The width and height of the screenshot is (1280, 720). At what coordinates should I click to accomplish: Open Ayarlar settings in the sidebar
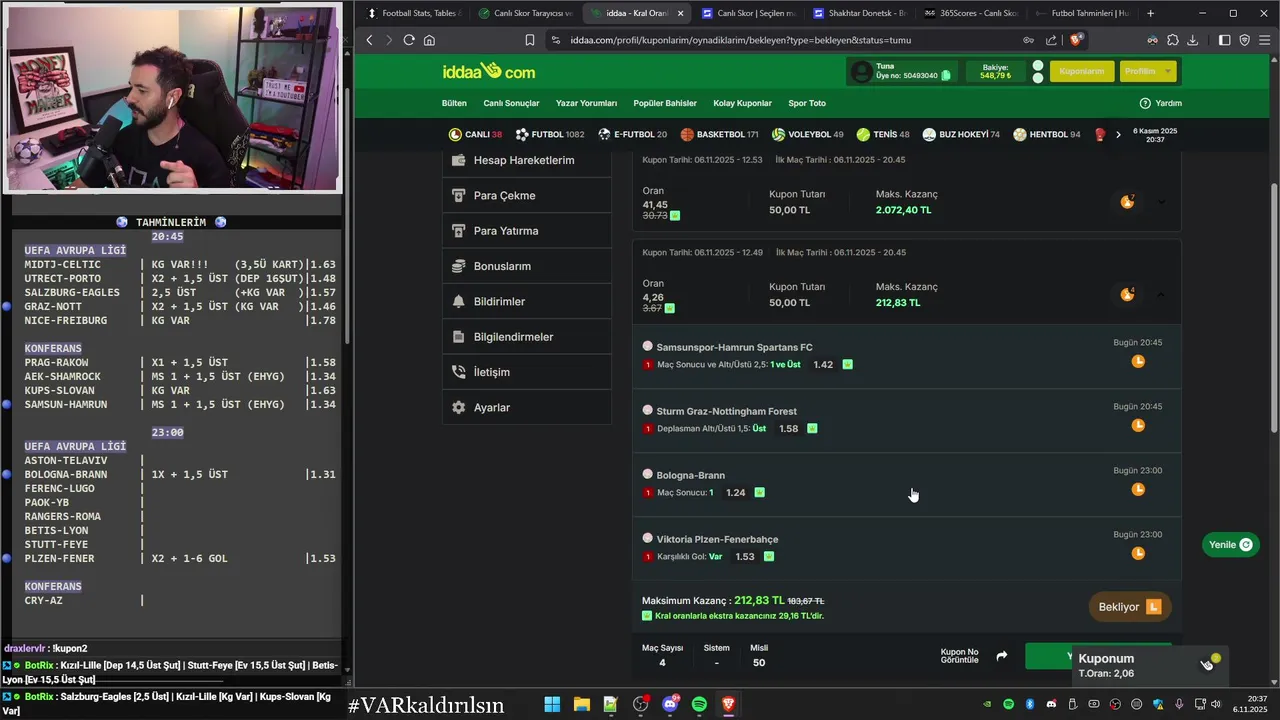[x=527, y=407]
